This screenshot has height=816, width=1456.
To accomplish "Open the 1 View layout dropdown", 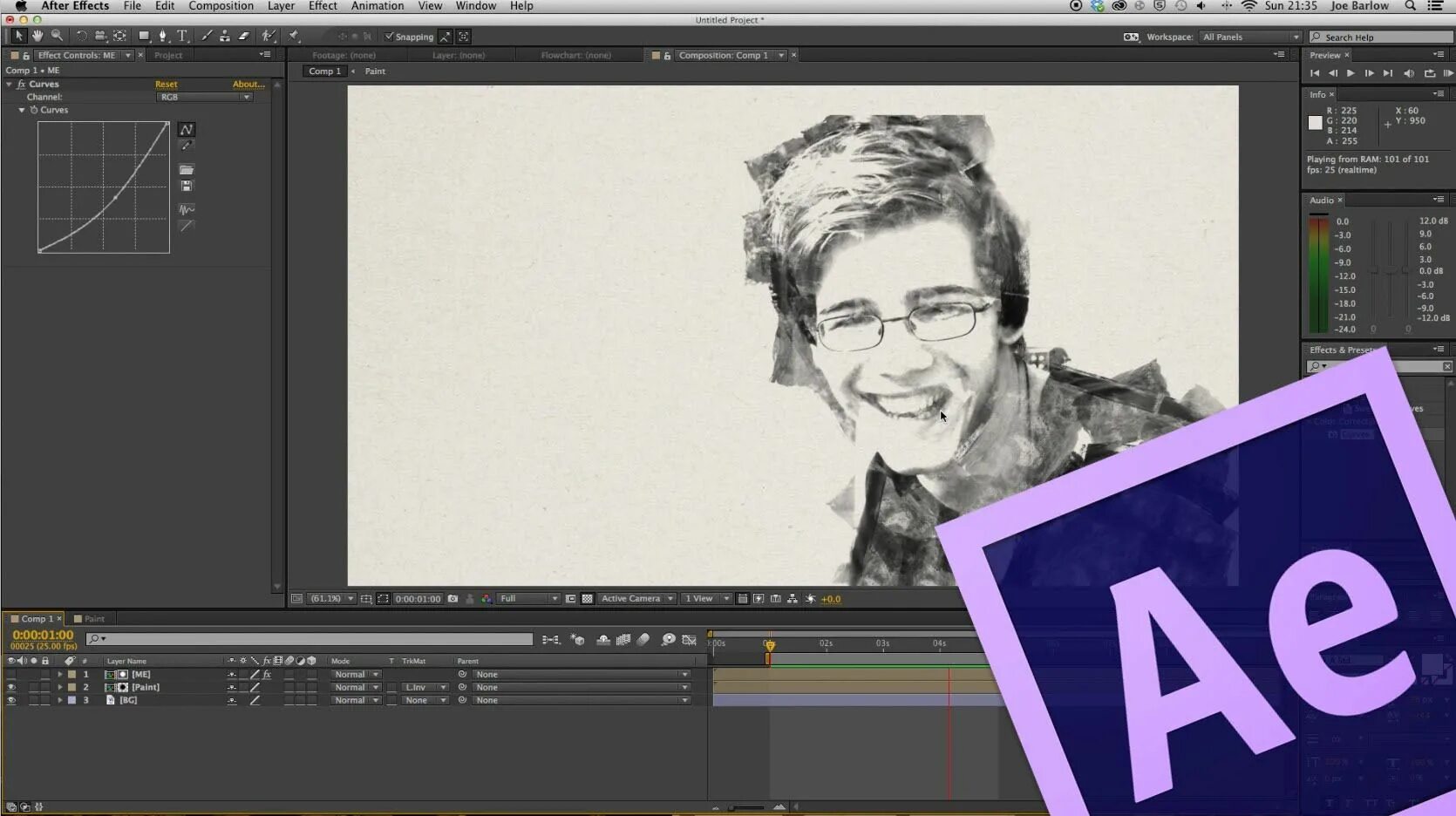I will pyautogui.click(x=706, y=599).
